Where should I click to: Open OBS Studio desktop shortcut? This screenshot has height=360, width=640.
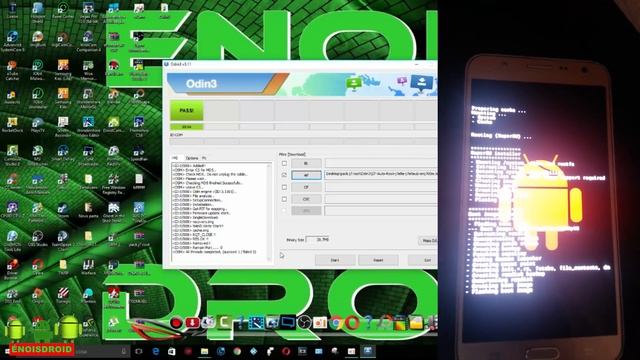pos(38,239)
